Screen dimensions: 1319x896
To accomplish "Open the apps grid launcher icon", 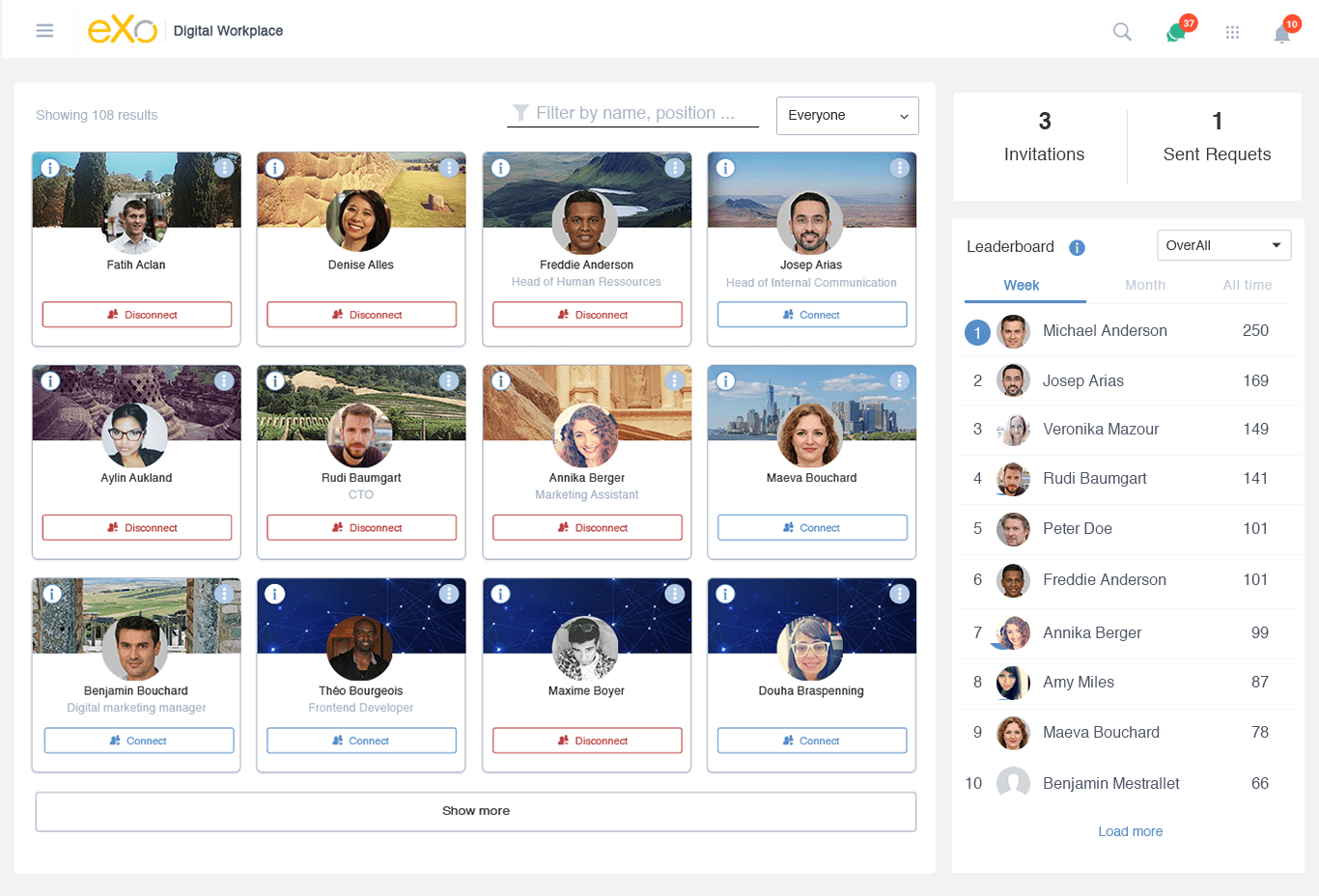I will (x=1232, y=32).
